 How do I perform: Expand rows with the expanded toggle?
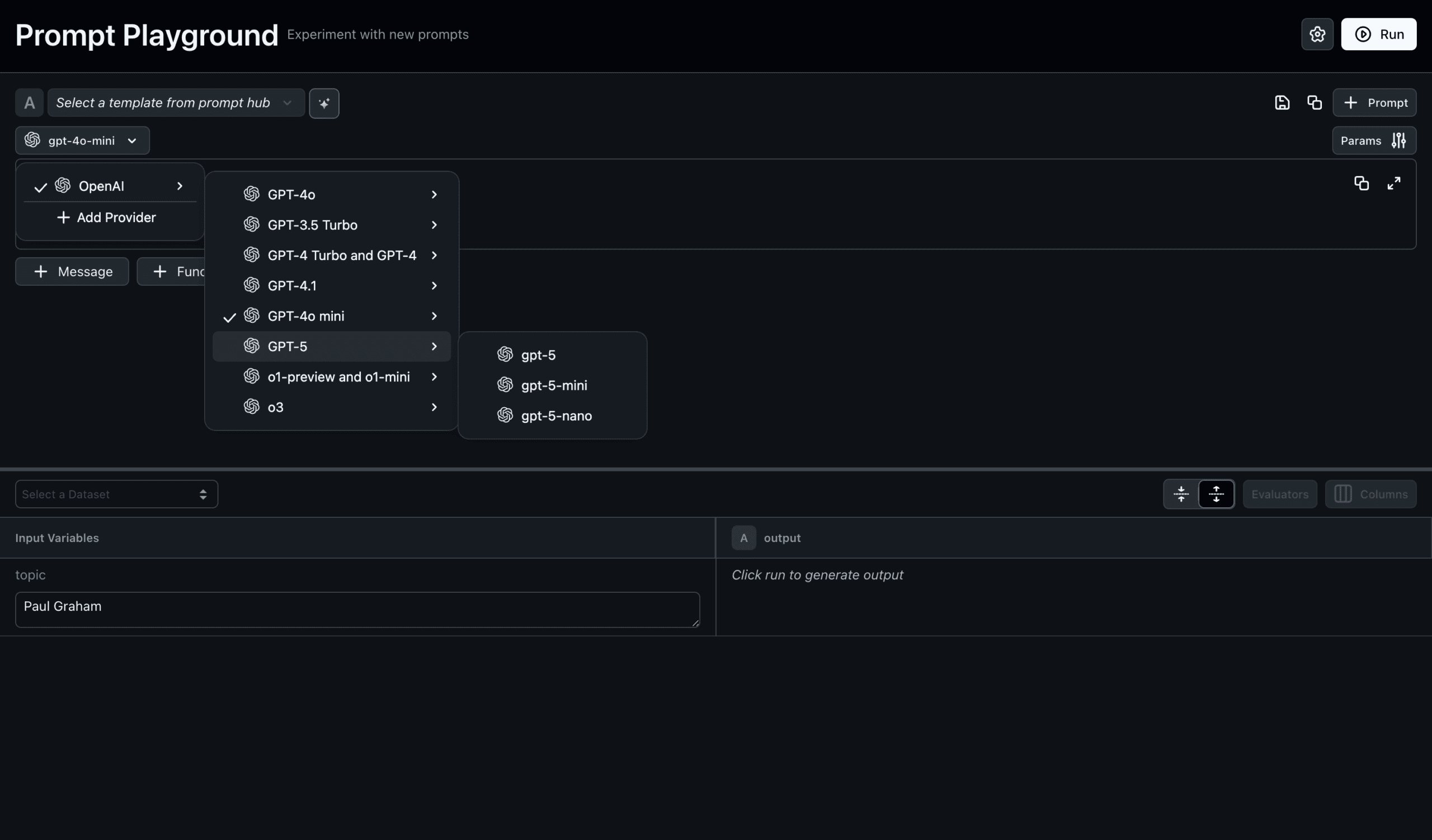click(1216, 494)
